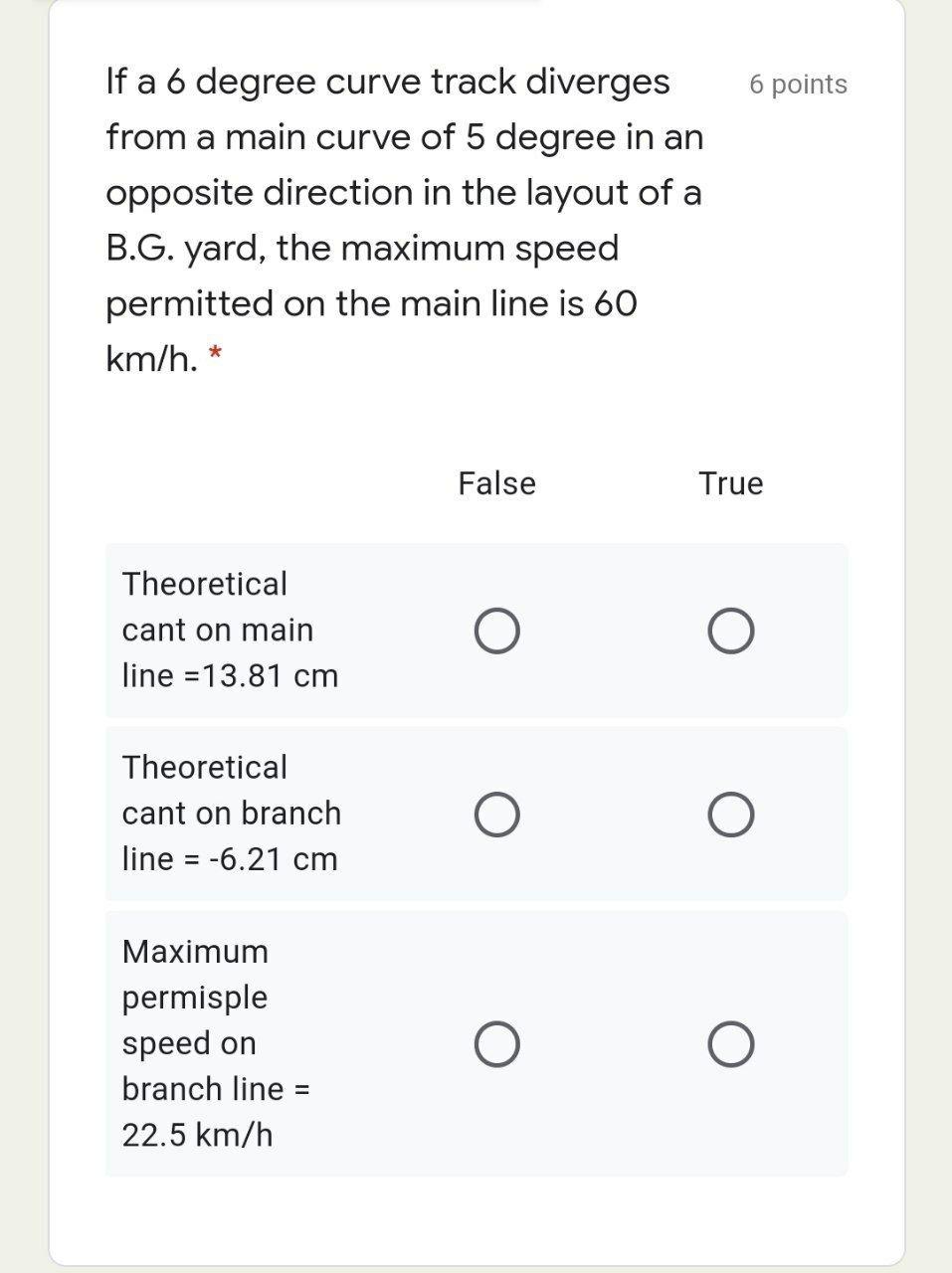952x1273 pixels.
Task: Click the False column header
Action: point(496,483)
